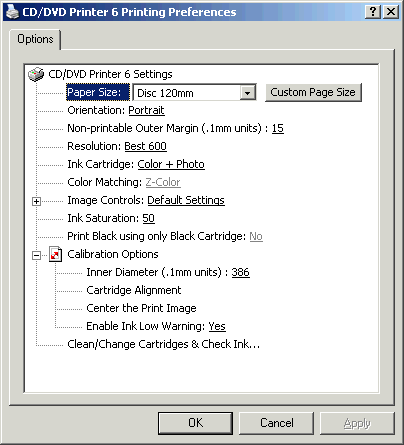Select the Cartridge Alignment tree item
The width and height of the screenshot is (404, 445).
point(134,290)
